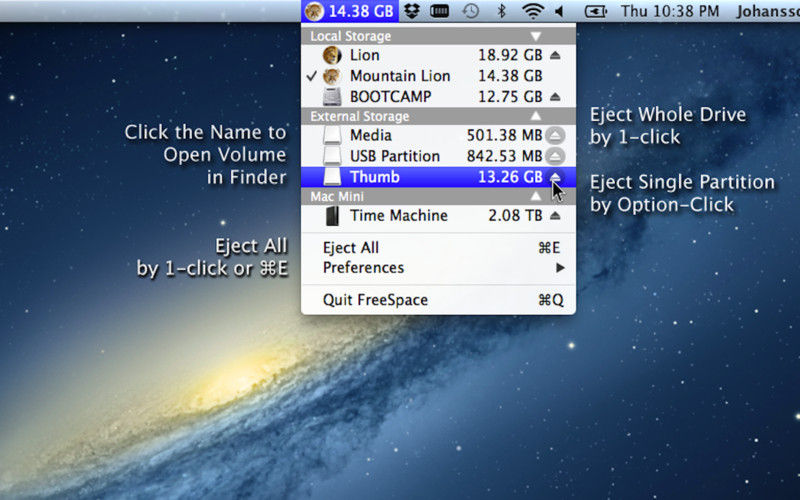Click the Thu 10:38 PM clock

click(x=670, y=11)
